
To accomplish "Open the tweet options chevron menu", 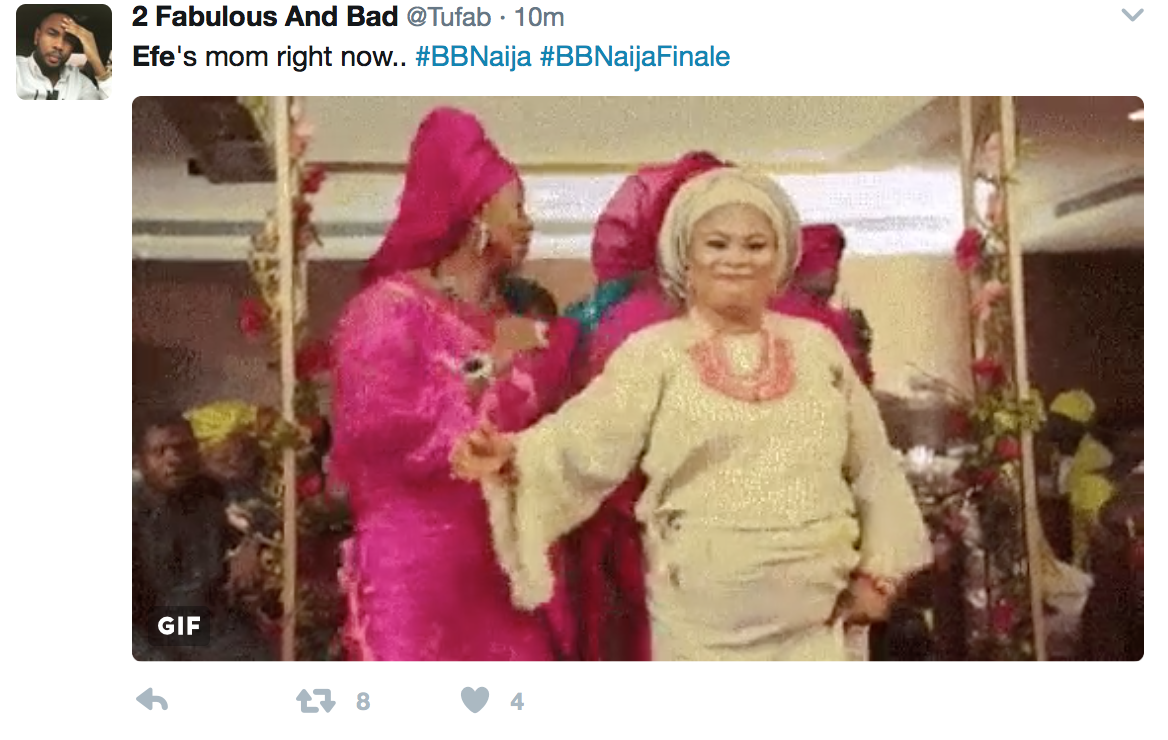I will [x=1132, y=16].
